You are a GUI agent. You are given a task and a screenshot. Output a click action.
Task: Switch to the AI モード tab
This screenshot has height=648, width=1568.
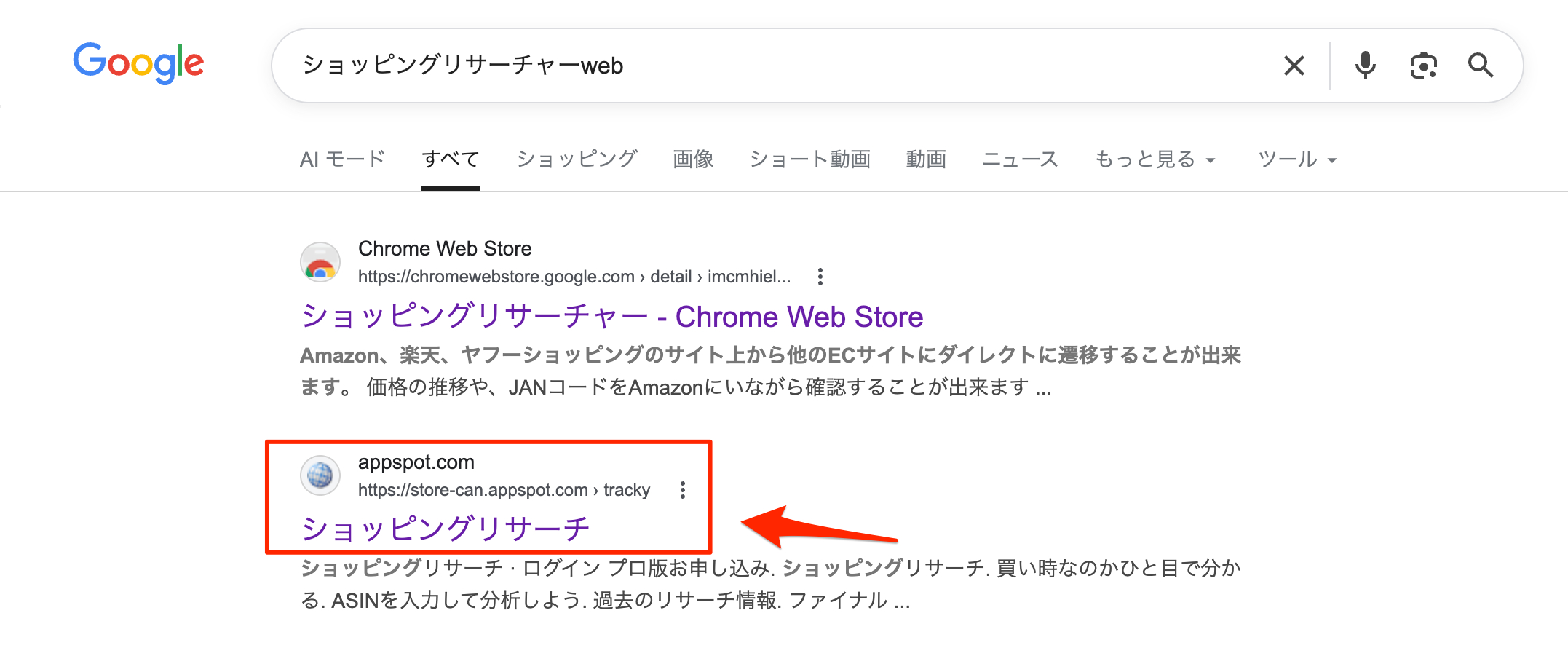pyautogui.click(x=342, y=159)
